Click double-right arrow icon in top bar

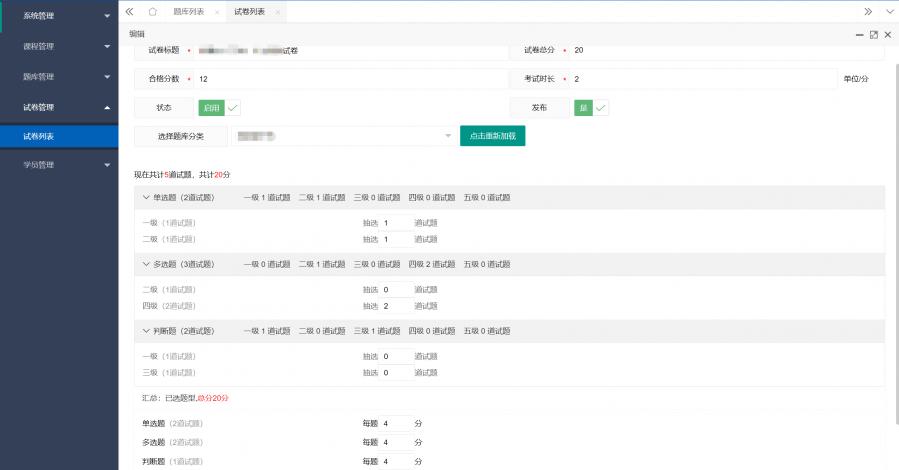coord(868,11)
